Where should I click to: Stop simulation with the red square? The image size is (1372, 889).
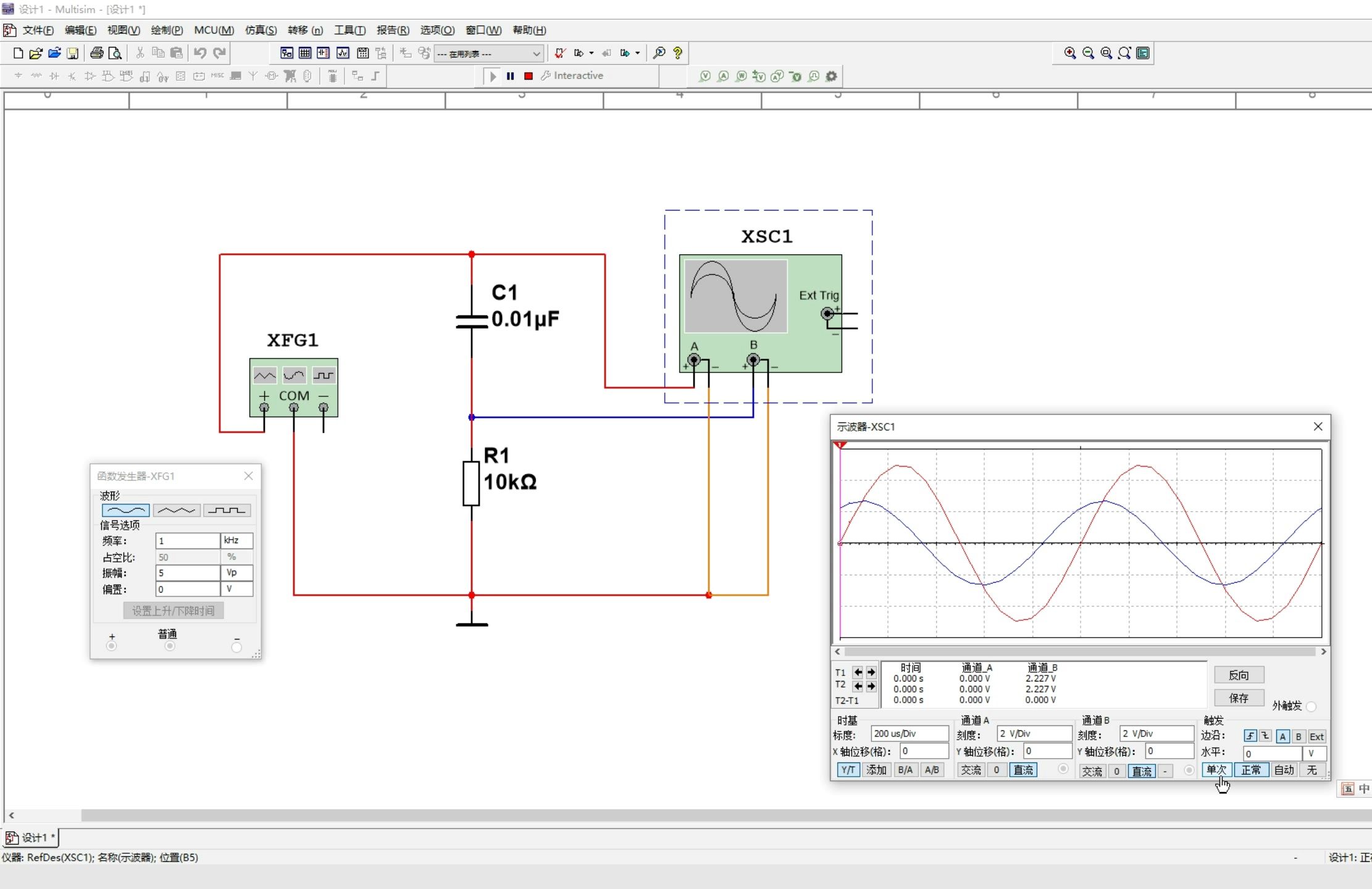click(529, 76)
